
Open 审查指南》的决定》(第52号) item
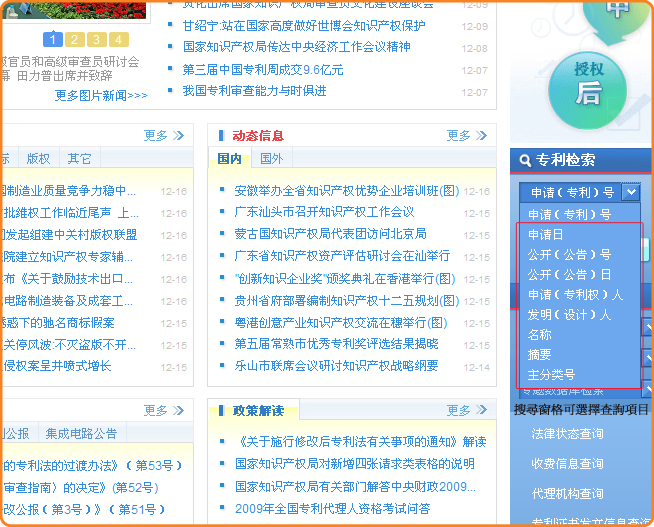(x=80, y=487)
